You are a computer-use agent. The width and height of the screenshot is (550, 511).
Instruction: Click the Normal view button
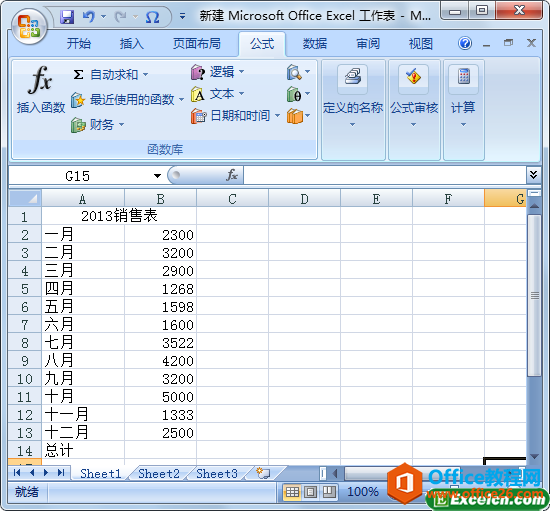(x=292, y=492)
